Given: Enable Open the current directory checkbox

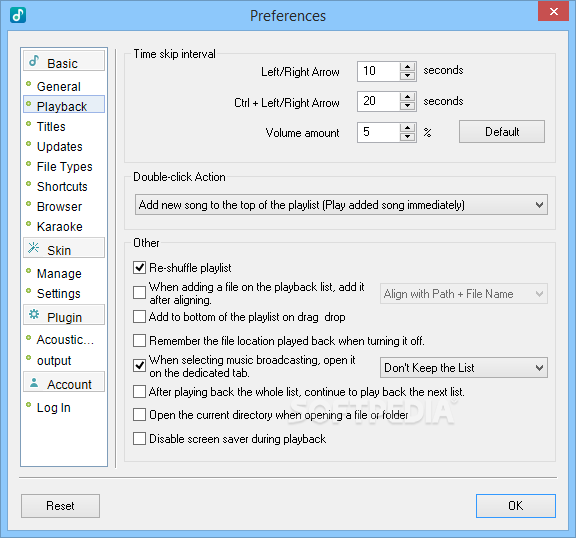Looking at the screenshot, I should click(x=140, y=415).
